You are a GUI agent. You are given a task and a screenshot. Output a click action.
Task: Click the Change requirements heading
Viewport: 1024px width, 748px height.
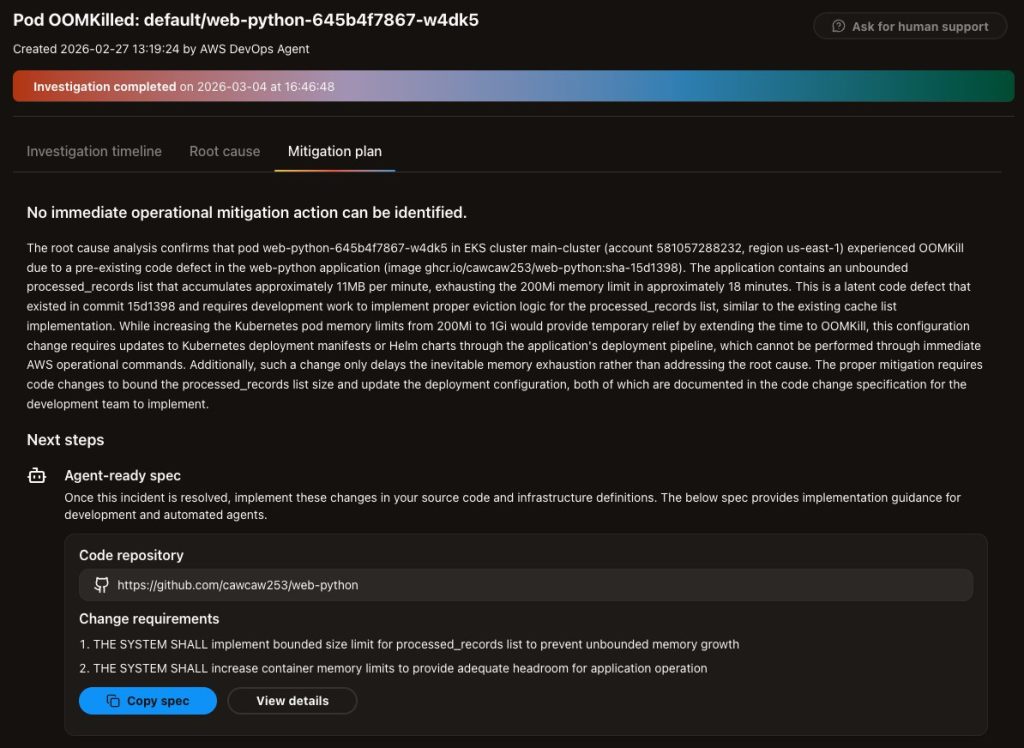point(149,618)
